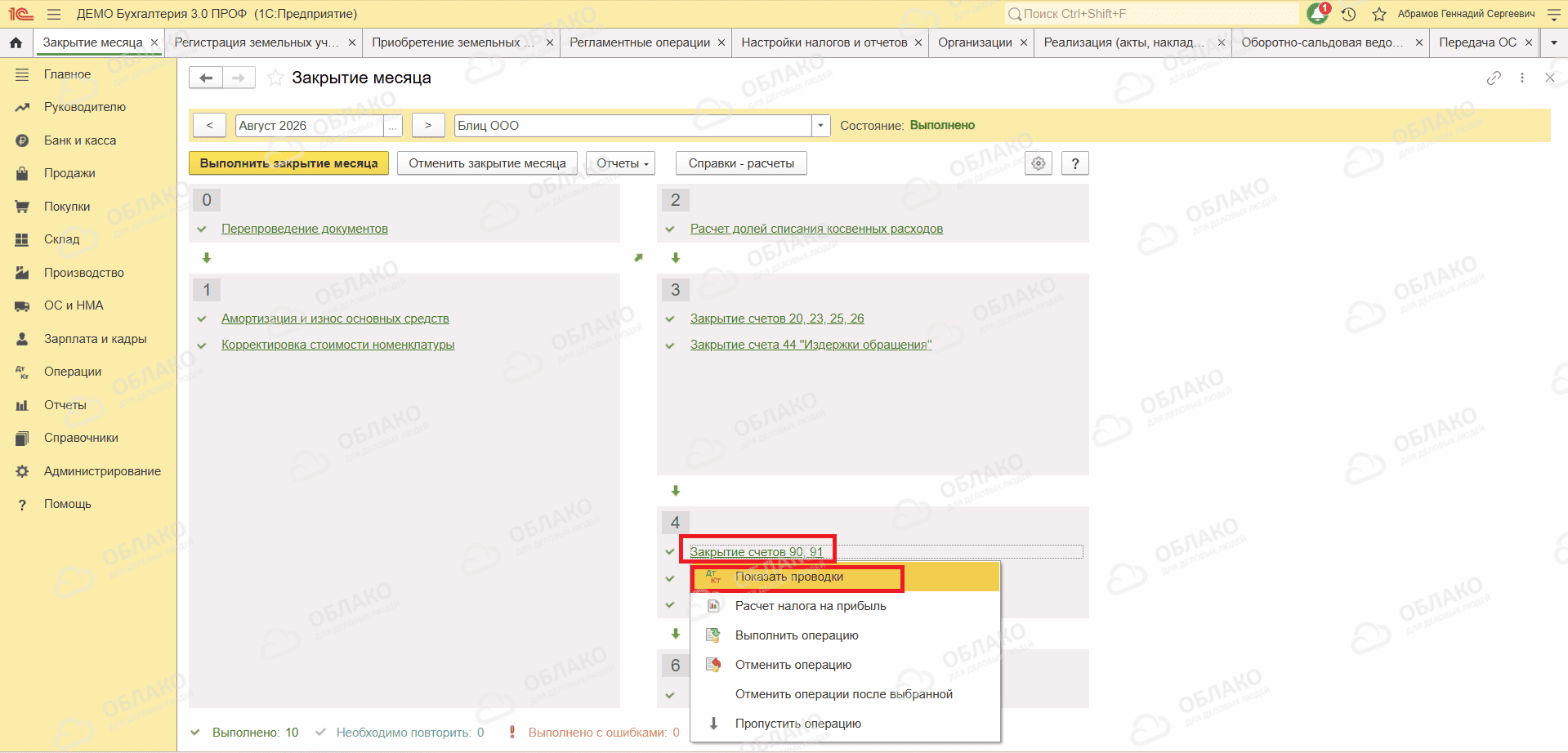Open Администрирование section

[102, 471]
